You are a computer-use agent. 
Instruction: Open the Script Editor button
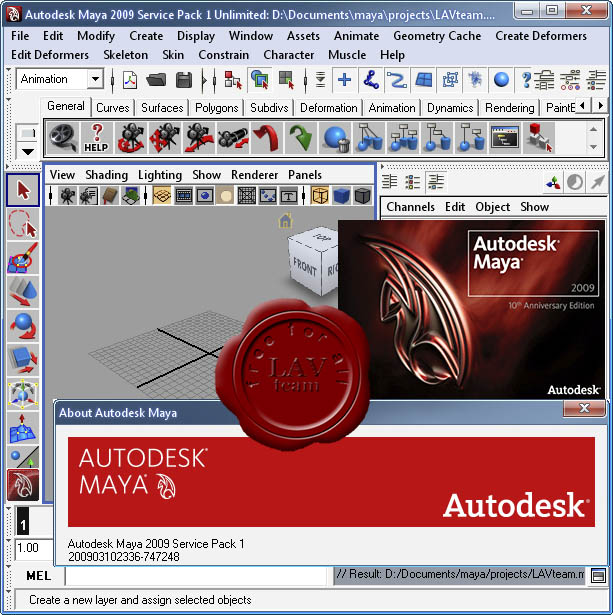[x=598, y=576]
